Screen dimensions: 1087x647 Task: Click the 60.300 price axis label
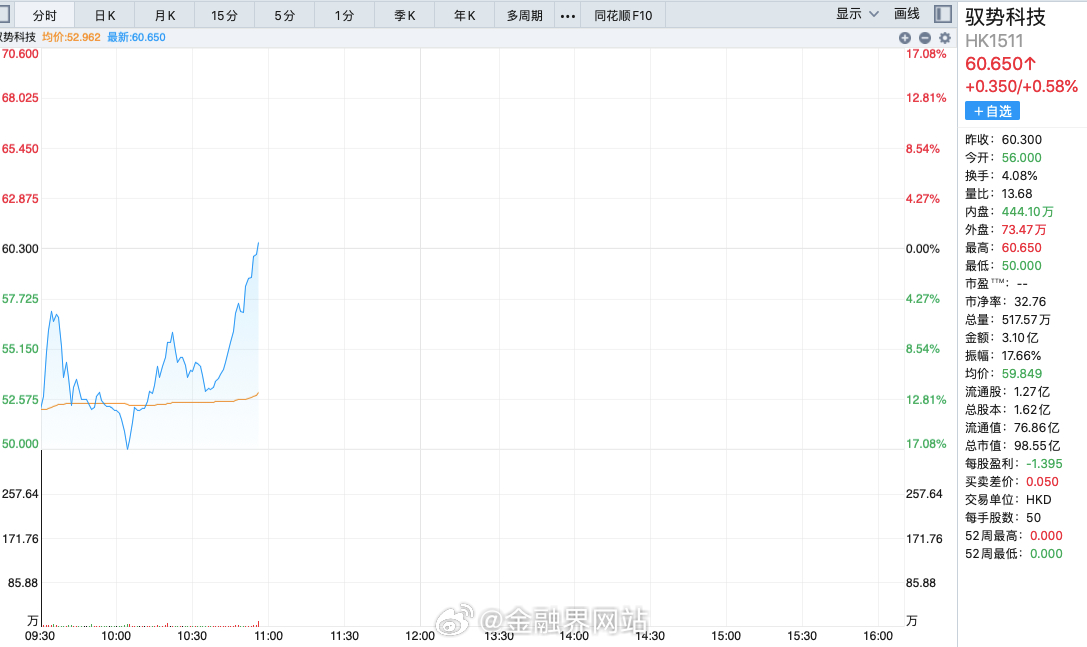(20, 249)
